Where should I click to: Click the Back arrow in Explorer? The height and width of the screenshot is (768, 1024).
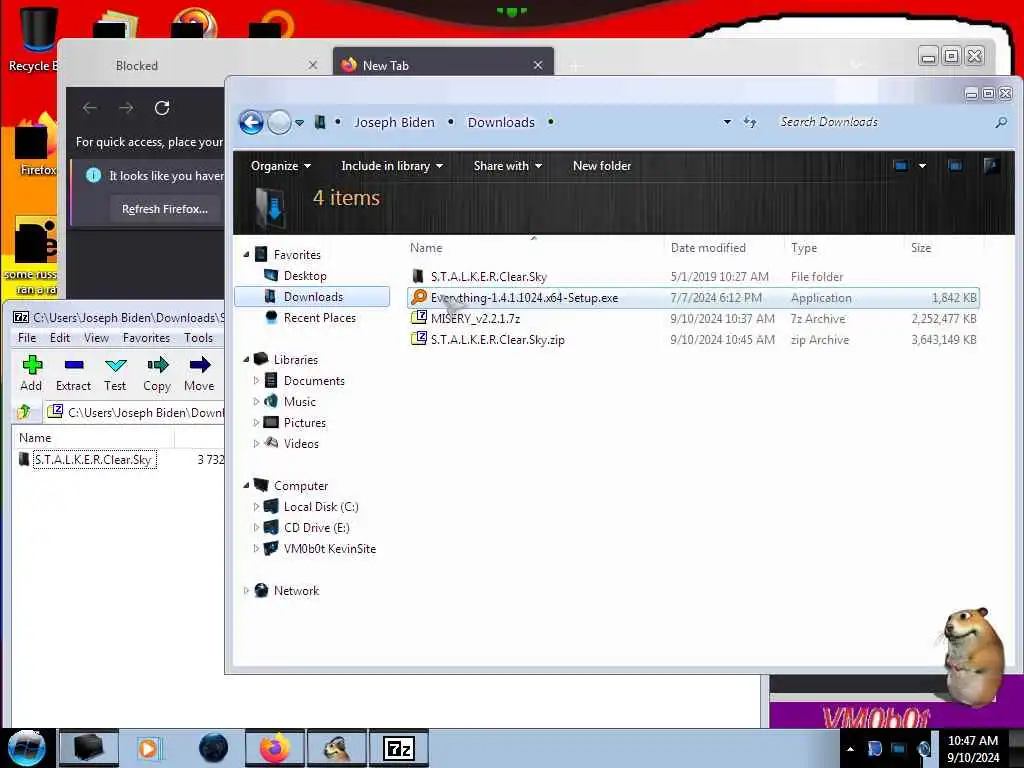[251, 122]
